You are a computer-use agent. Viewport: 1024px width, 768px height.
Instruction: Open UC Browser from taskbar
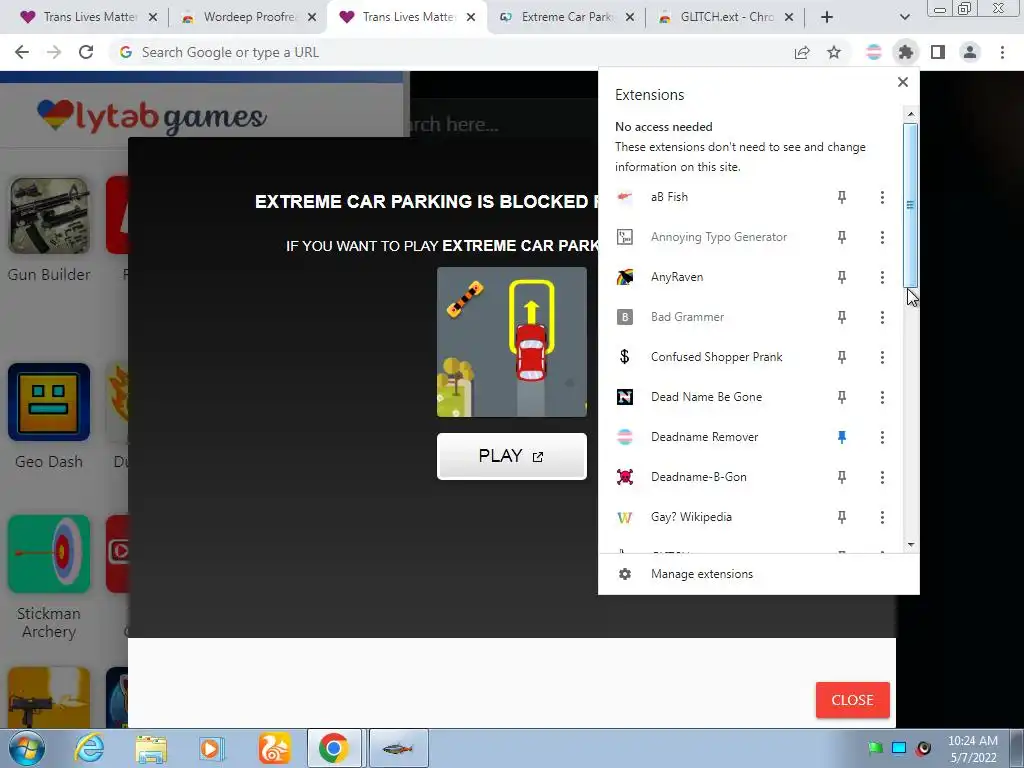(x=273, y=748)
